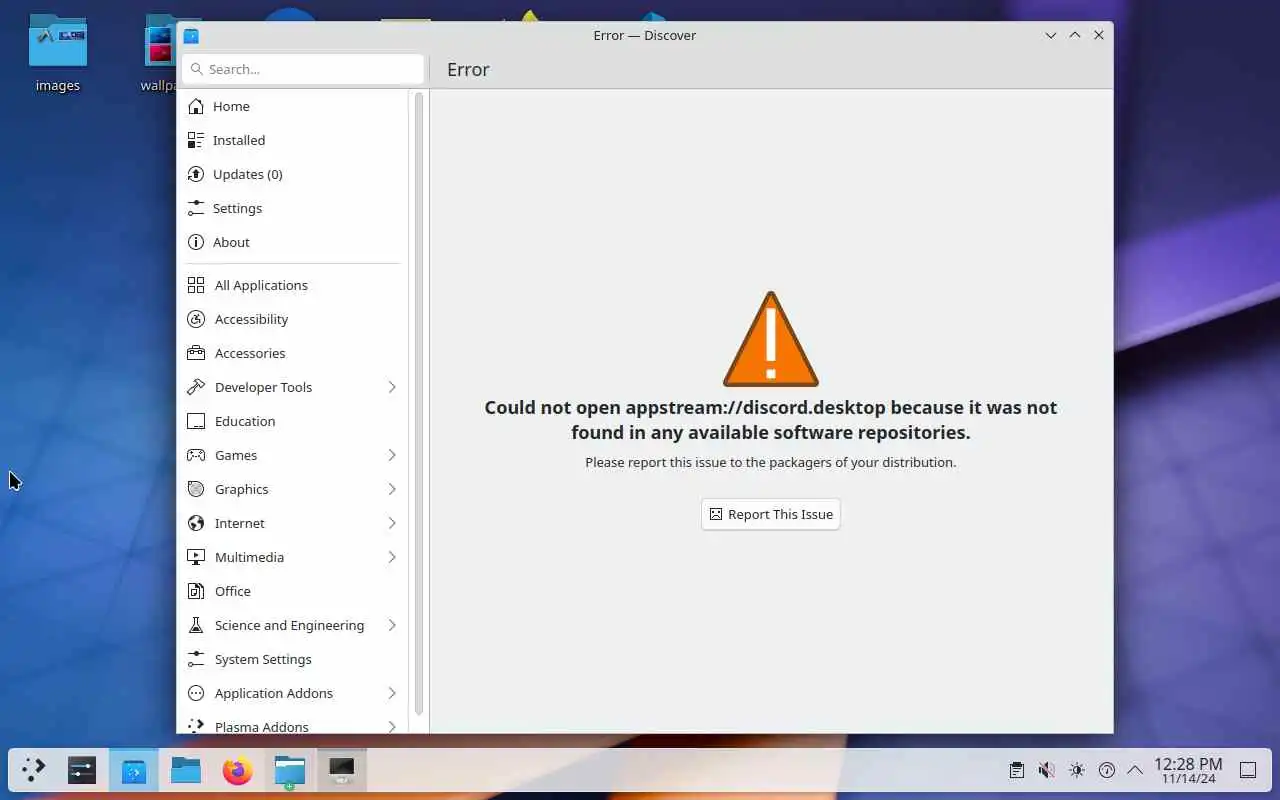Expand Multimedia subcategories chevron
Image resolution: width=1280 pixels, height=800 pixels.
pos(392,557)
